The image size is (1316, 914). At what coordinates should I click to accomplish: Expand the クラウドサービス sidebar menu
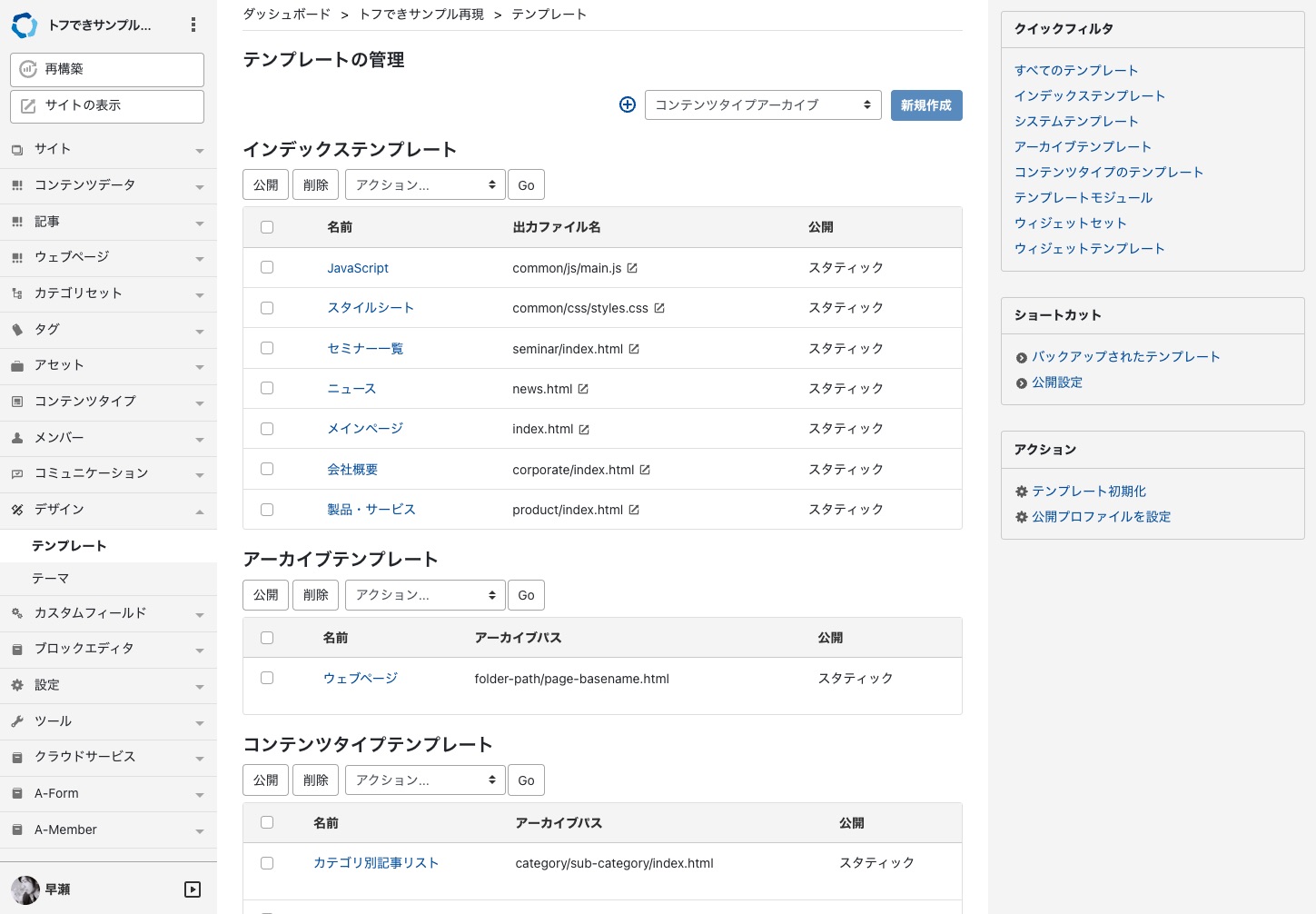coord(108,757)
